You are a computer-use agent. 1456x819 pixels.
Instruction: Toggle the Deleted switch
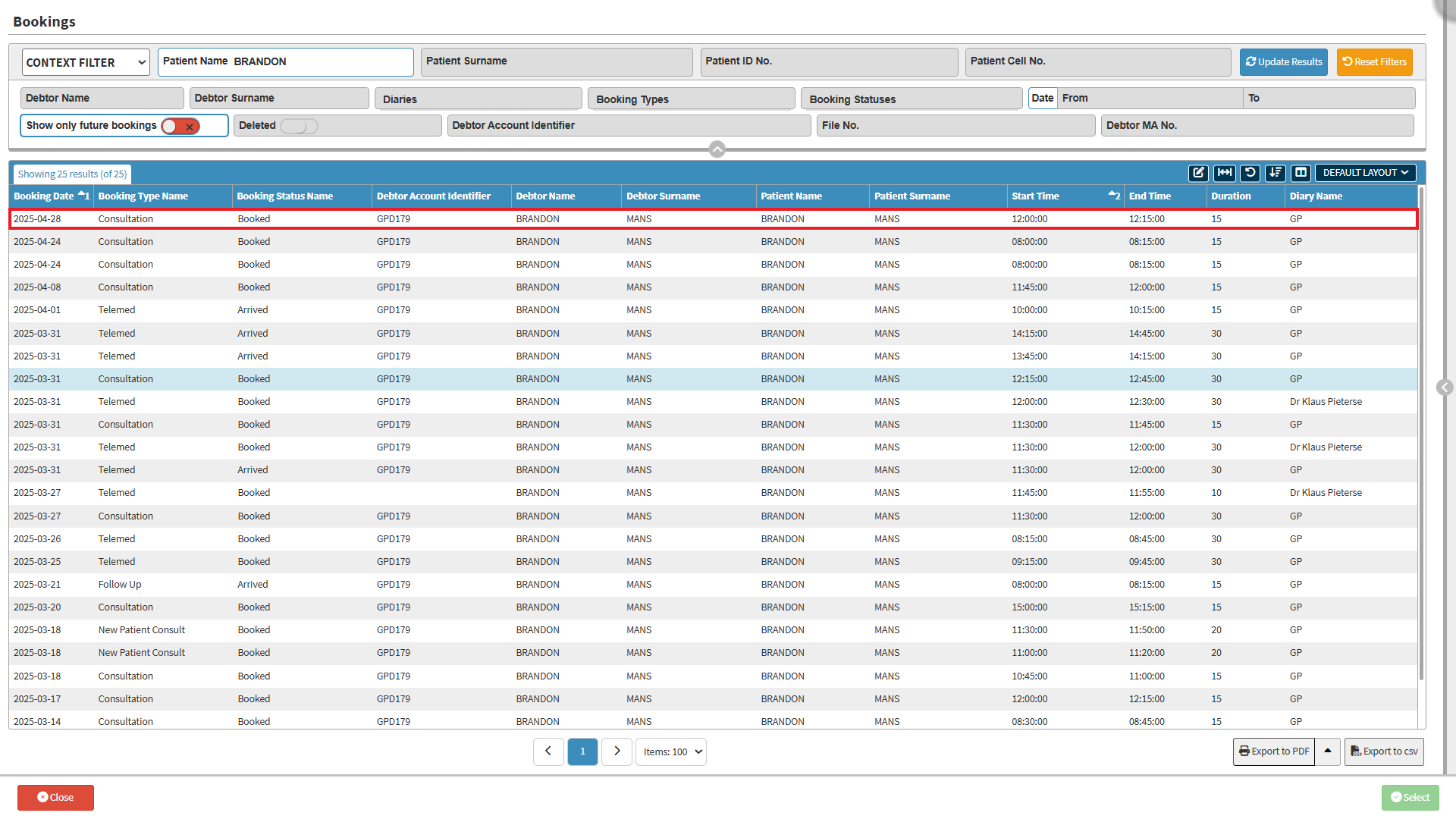299,126
